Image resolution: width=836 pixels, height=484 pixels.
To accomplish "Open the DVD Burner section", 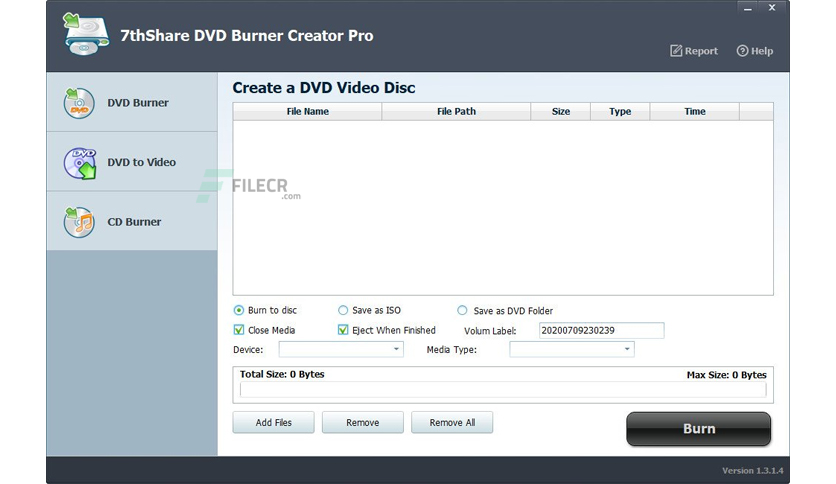I will point(132,102).
